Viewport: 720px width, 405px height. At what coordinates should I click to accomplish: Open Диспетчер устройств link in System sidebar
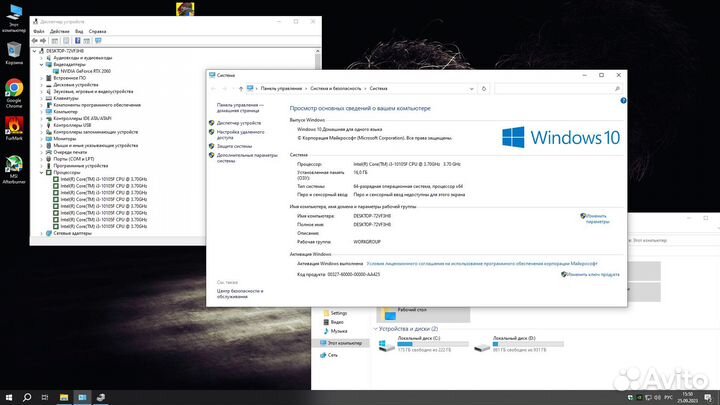pyautogui.click(x=239, y=123)
